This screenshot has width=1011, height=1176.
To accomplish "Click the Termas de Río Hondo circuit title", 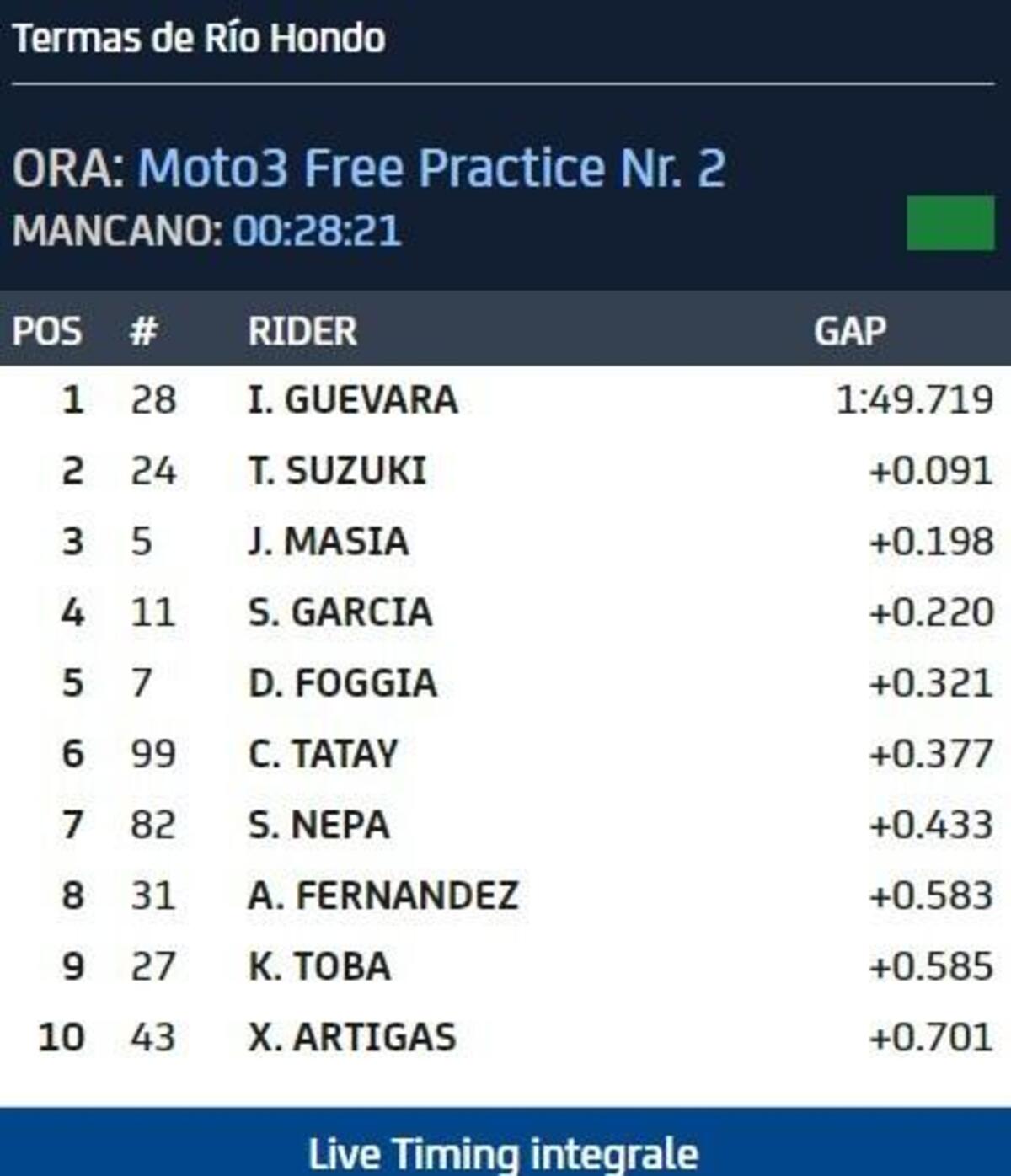I will [200, 38].
